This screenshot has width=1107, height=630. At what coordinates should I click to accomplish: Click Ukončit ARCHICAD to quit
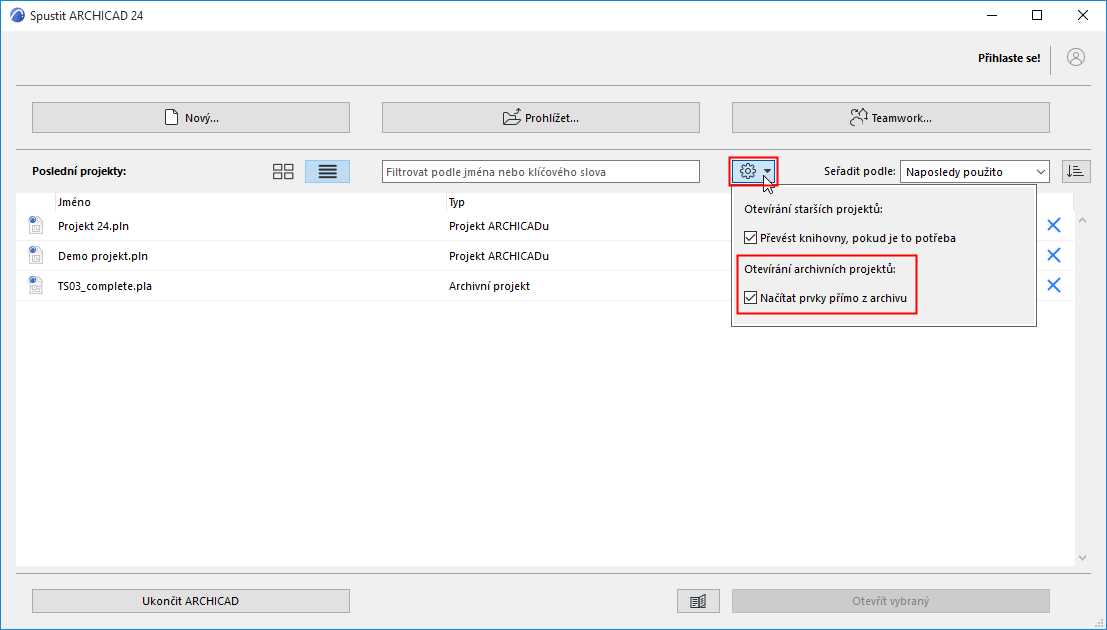coord(190,600)
